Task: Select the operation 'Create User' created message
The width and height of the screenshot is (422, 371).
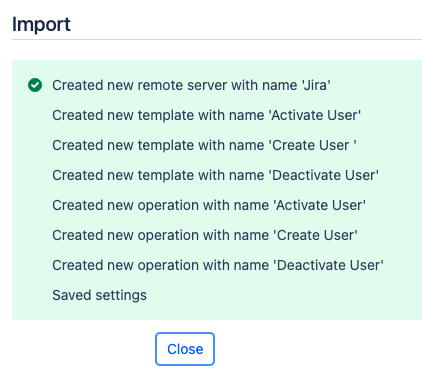Action: (x=205, y=235)
